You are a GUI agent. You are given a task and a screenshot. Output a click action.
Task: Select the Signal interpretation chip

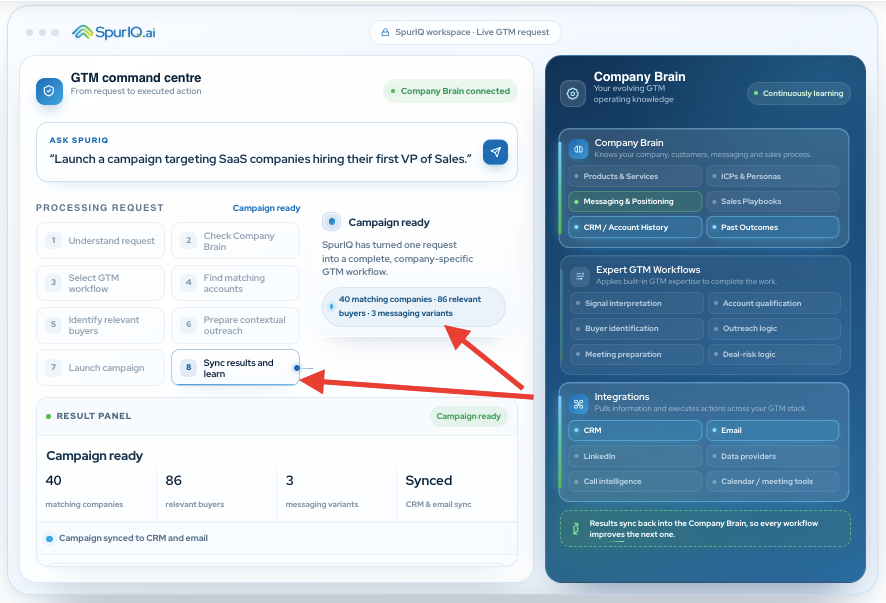(x=637, y=303)
